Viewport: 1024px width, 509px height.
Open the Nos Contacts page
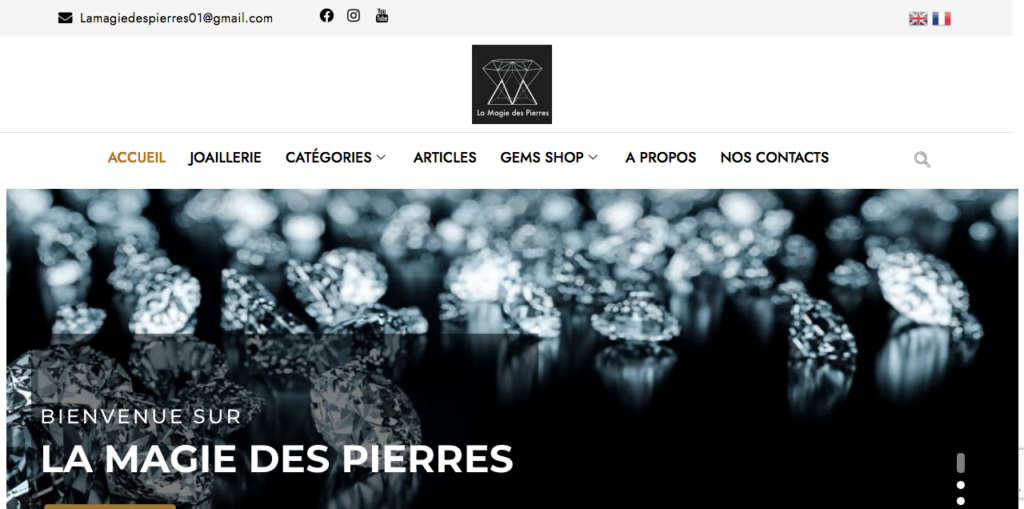click(775, 157)
